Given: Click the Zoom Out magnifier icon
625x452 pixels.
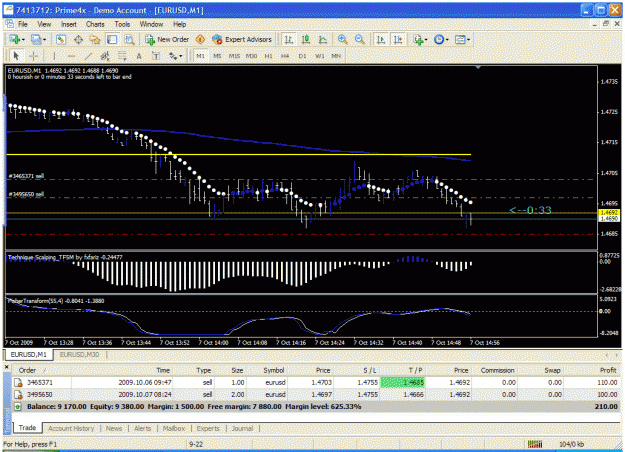Looking at the screenshot, I should tap(360, 39).
